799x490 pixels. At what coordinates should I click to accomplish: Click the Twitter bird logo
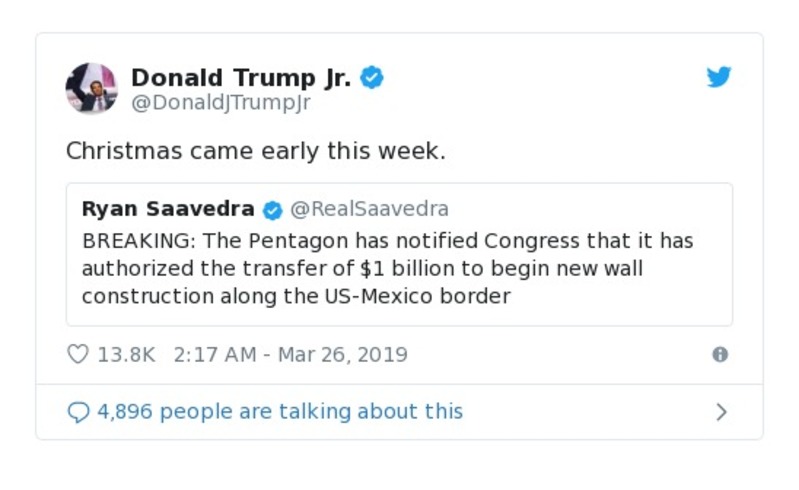tap(719, 78)
